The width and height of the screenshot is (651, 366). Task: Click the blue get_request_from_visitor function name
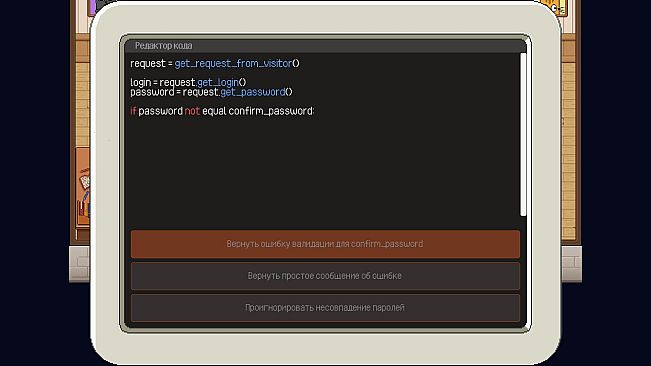click(233, 63)
